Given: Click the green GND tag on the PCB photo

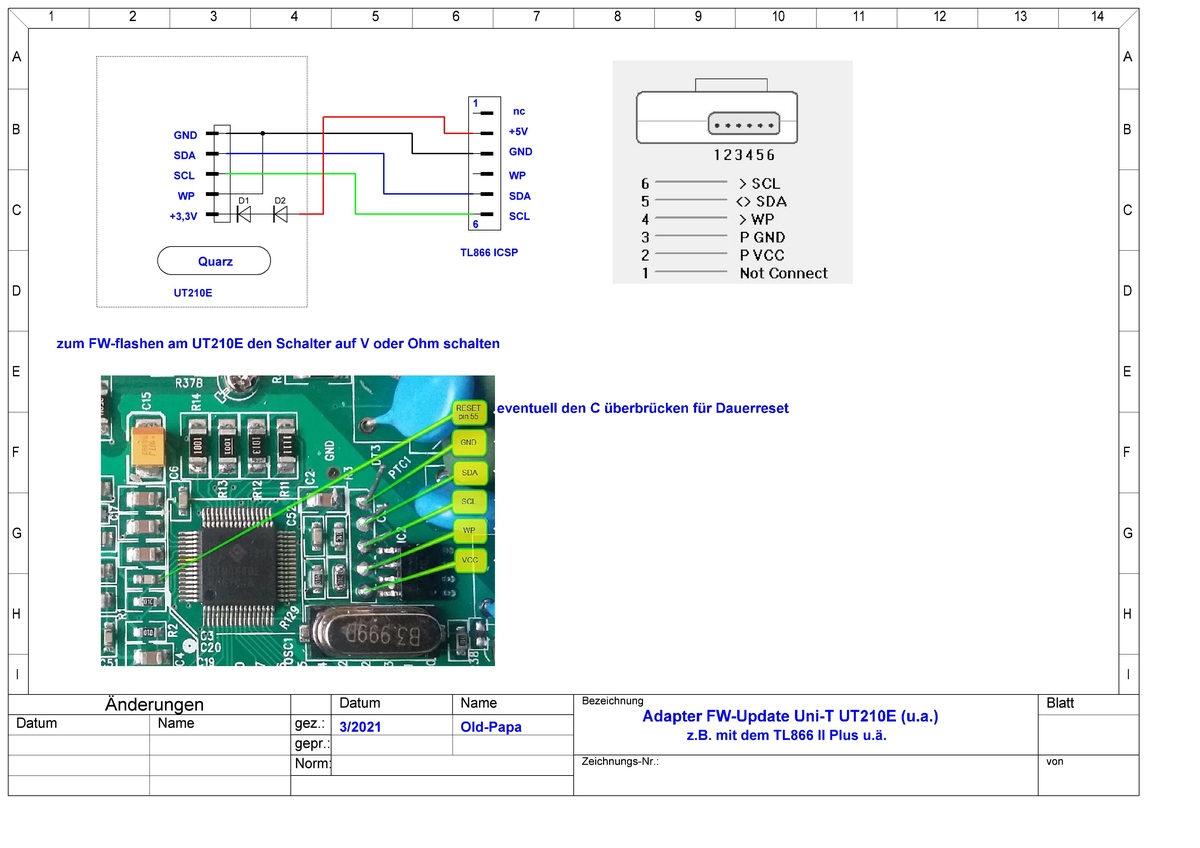Looking at the screenshot, I should pos(468,441).
